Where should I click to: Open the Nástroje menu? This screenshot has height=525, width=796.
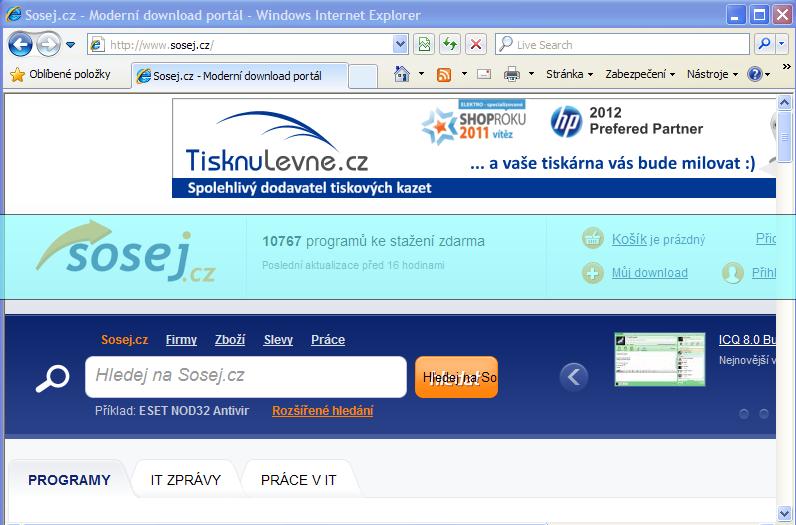[x=712, y=74]
